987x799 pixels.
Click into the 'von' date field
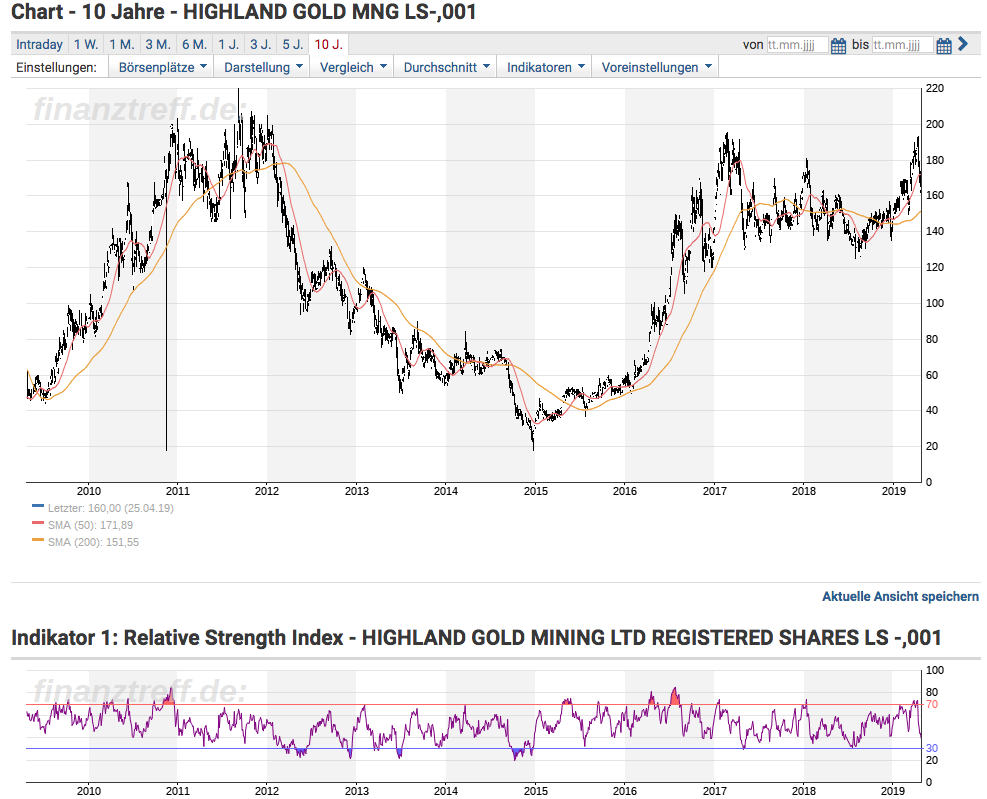click(x=797, y=45)
